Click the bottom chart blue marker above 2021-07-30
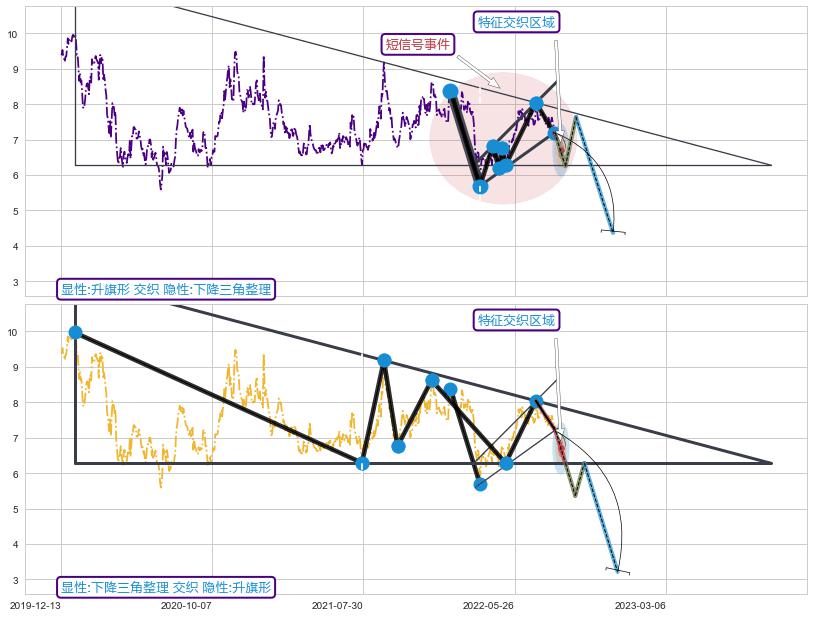The image size is (813, 617). click(362, 463)
